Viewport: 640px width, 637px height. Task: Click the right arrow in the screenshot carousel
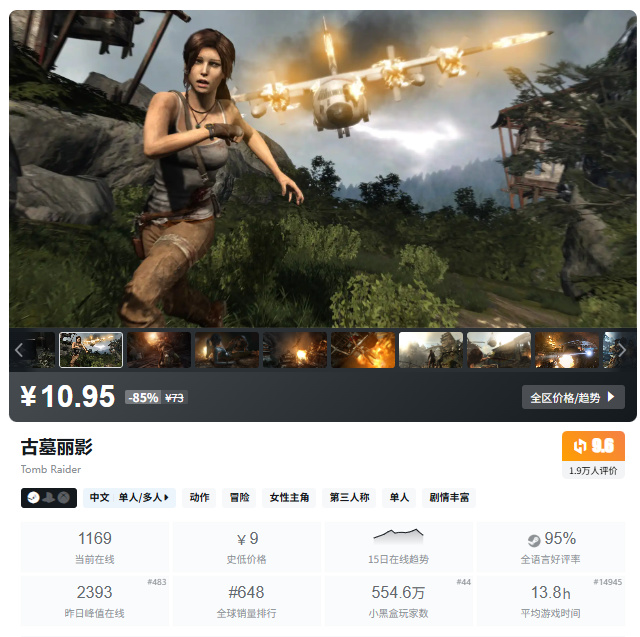coord(622,350)
